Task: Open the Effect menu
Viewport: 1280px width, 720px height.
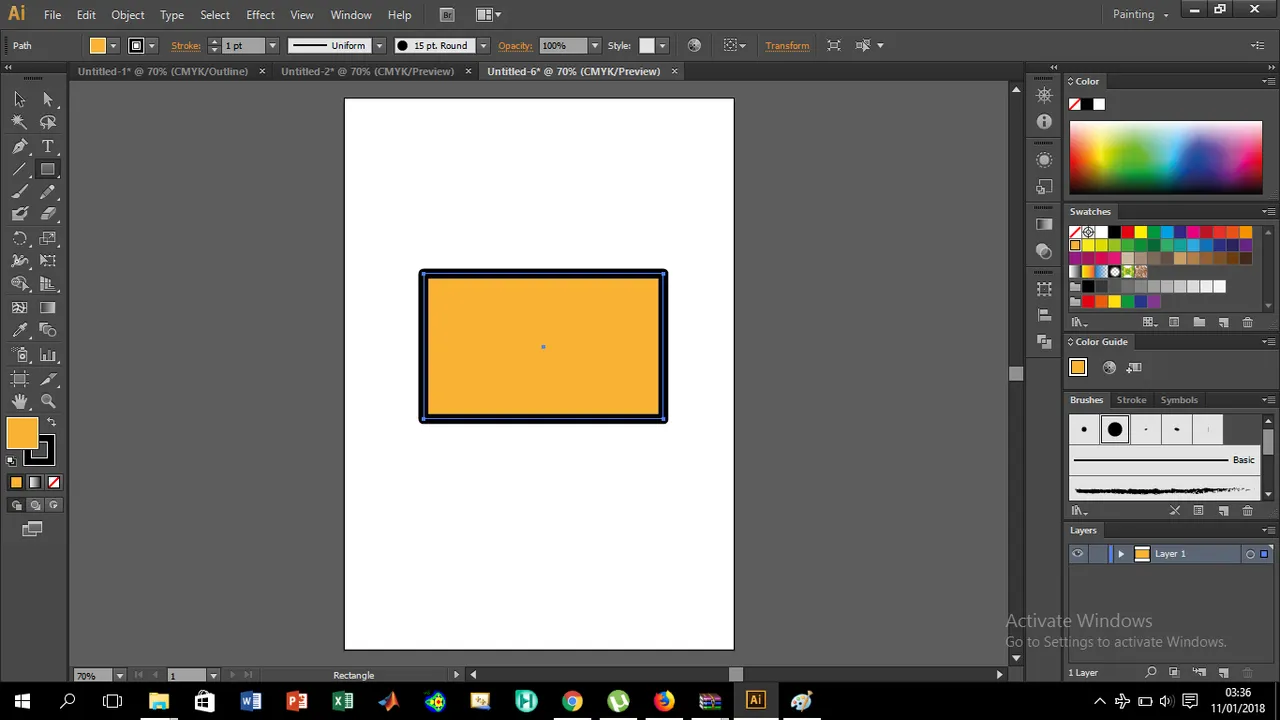Action: 260,15
